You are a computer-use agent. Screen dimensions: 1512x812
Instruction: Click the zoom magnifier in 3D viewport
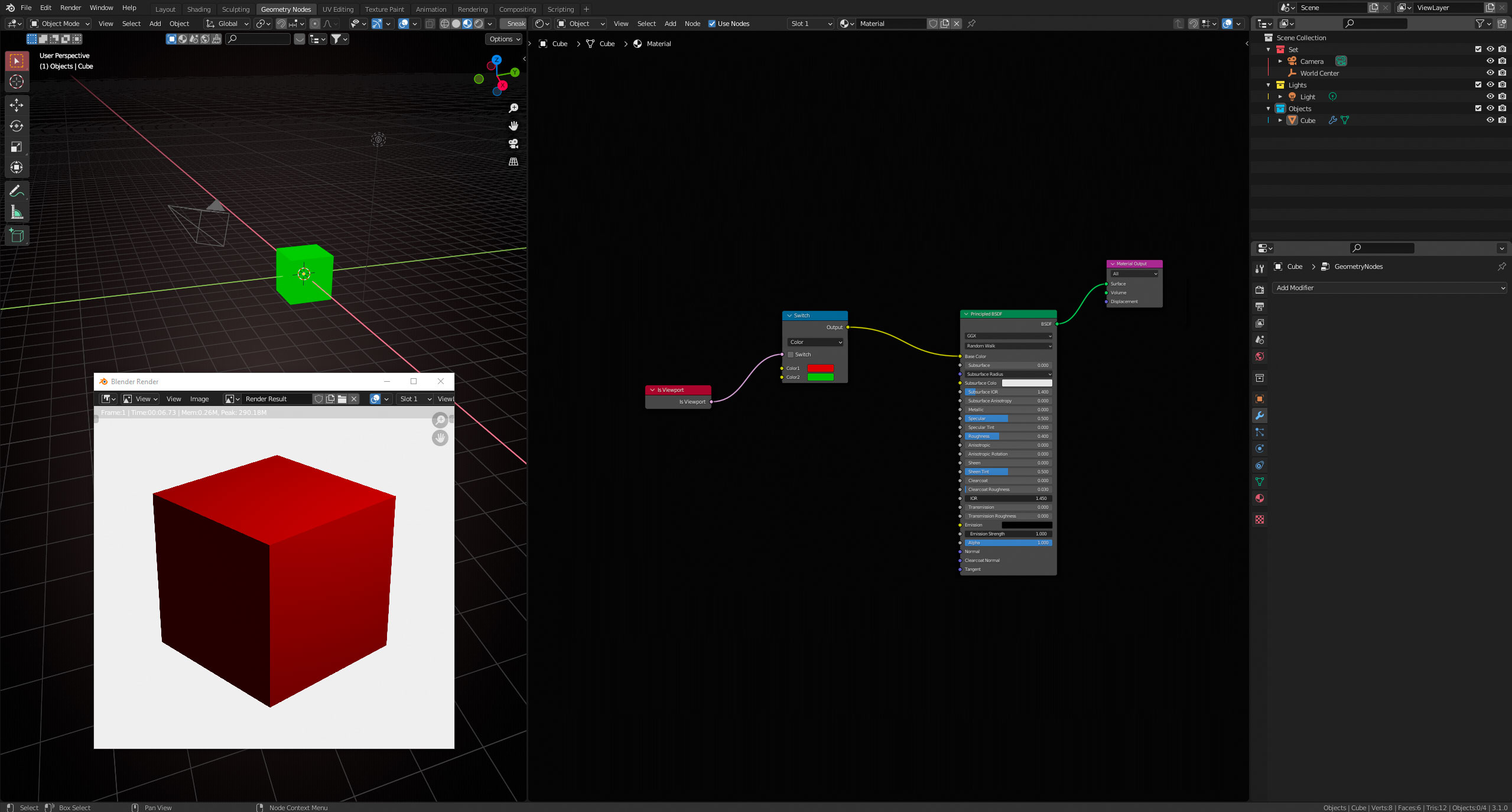(513, 108)
